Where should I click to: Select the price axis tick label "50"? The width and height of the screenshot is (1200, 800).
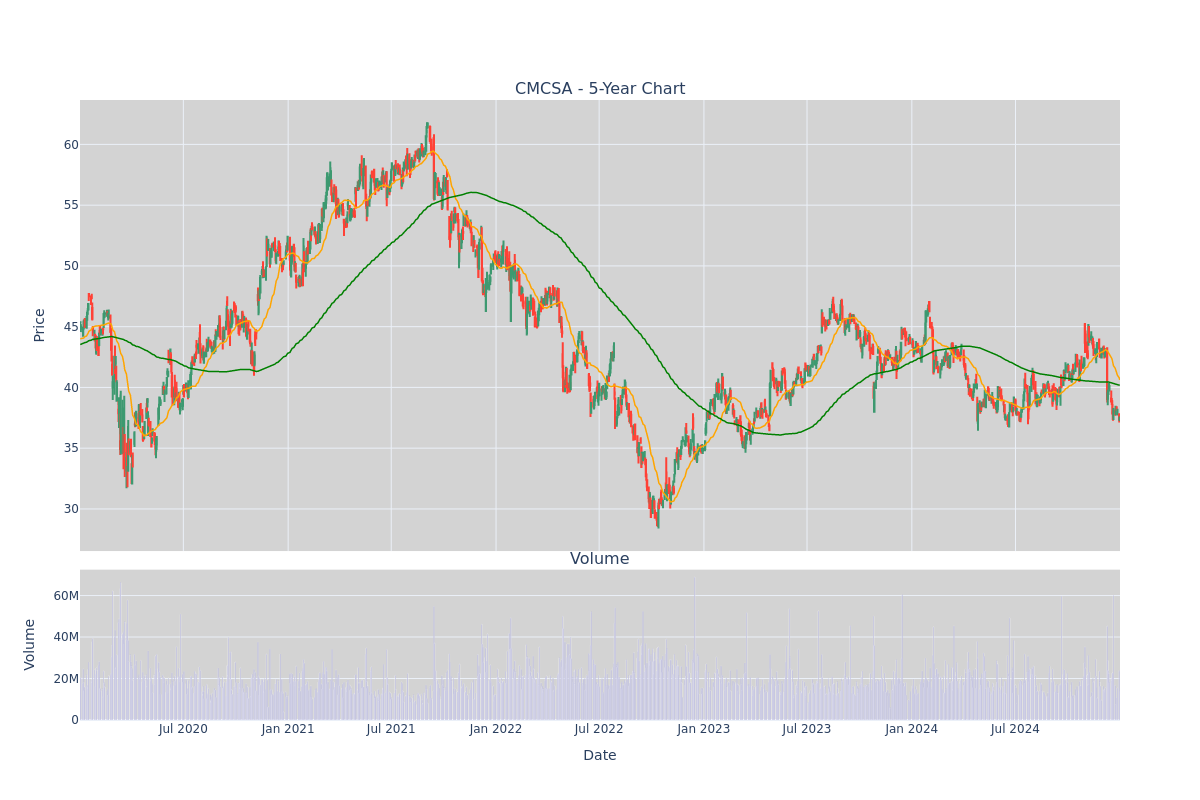[x=71, y=266]
